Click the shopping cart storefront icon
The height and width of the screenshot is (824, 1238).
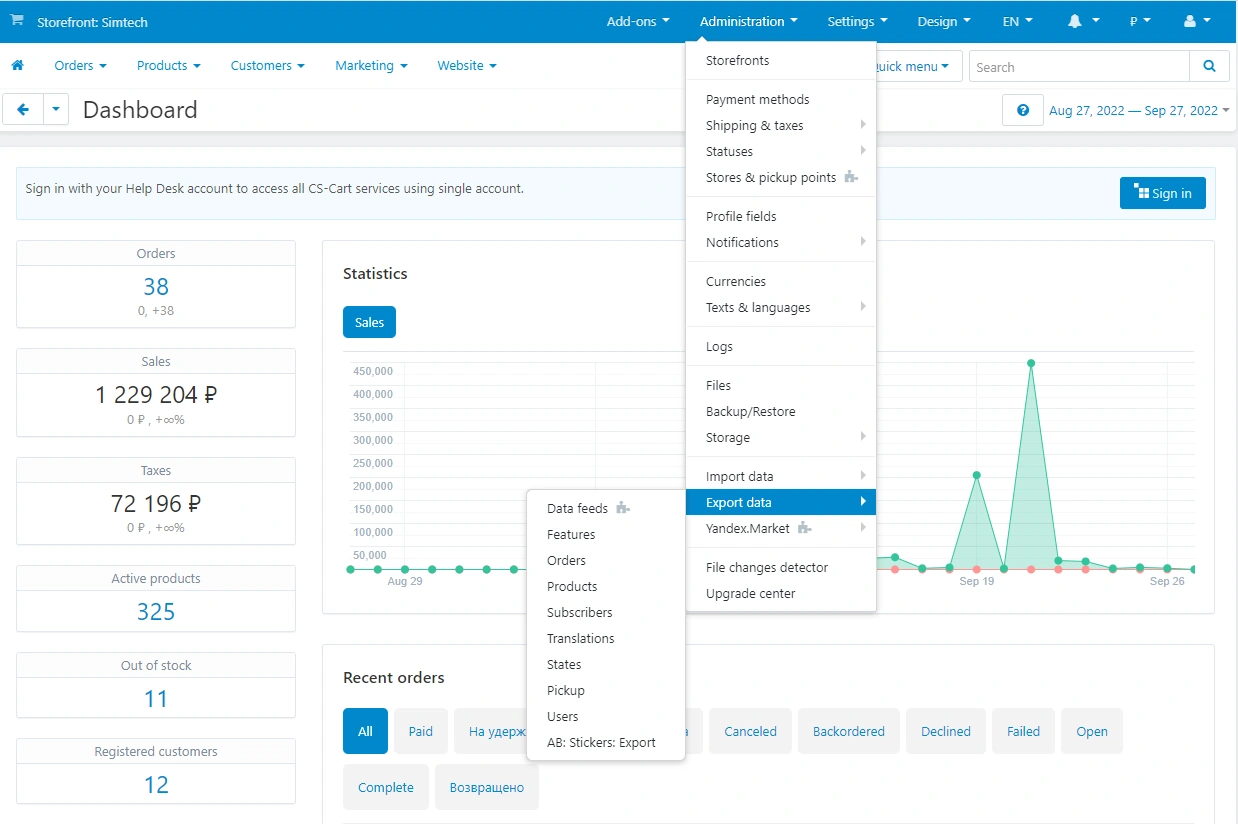(17, 20)
